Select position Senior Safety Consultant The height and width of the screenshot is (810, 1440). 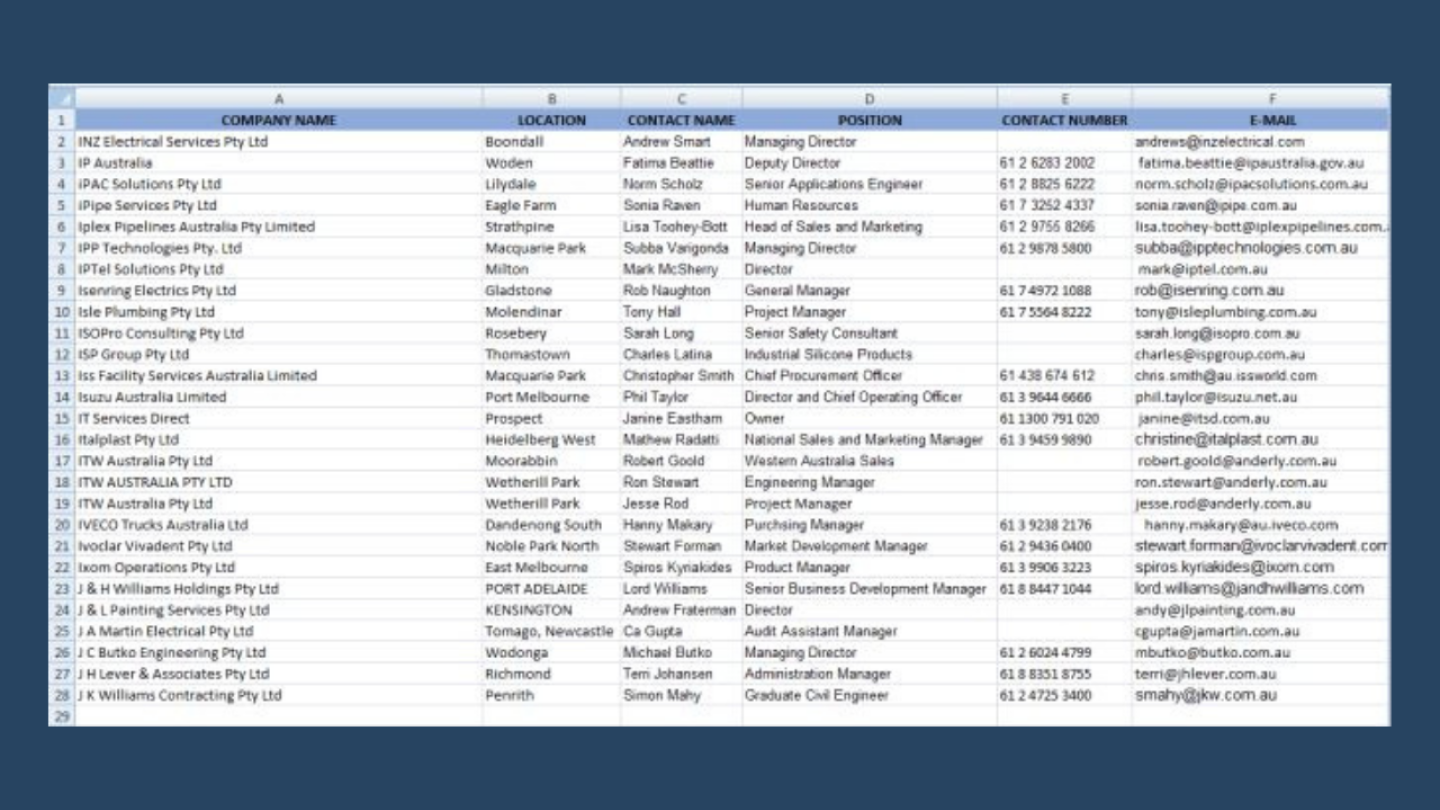click(x=869, y=333)
